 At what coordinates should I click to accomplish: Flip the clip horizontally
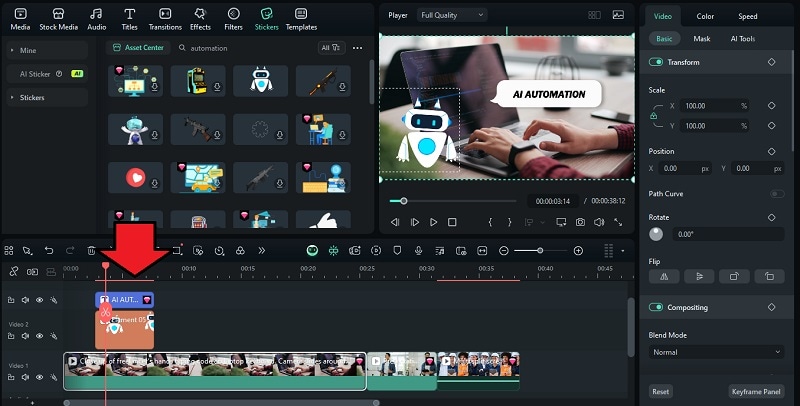click(x=664, y=276)
